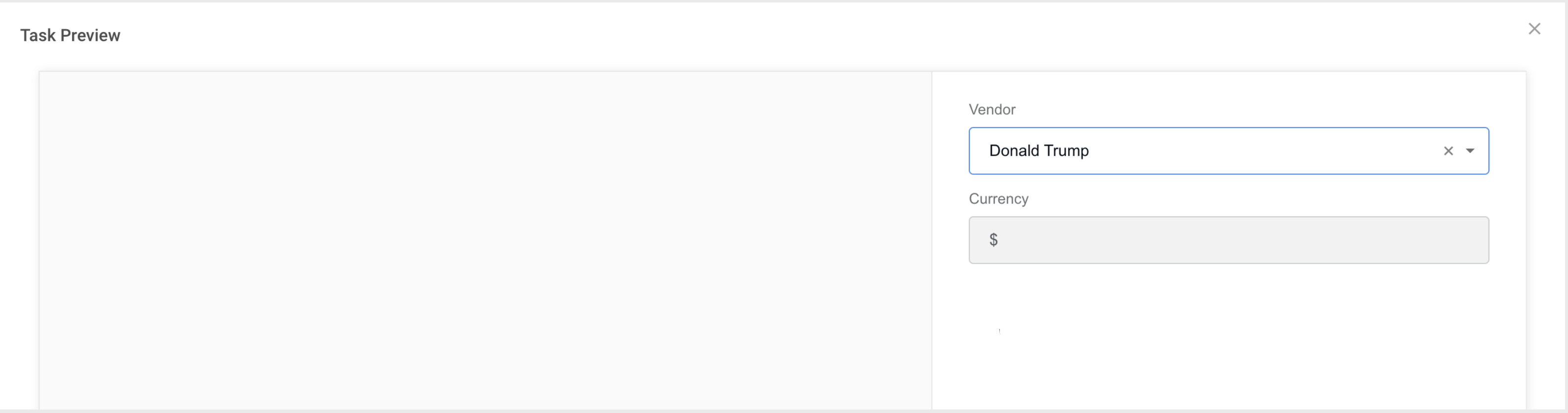The width and height of the screenshot is (1568, 413).
Task: Click the disabled Currency field
Action: [1228, 240]
